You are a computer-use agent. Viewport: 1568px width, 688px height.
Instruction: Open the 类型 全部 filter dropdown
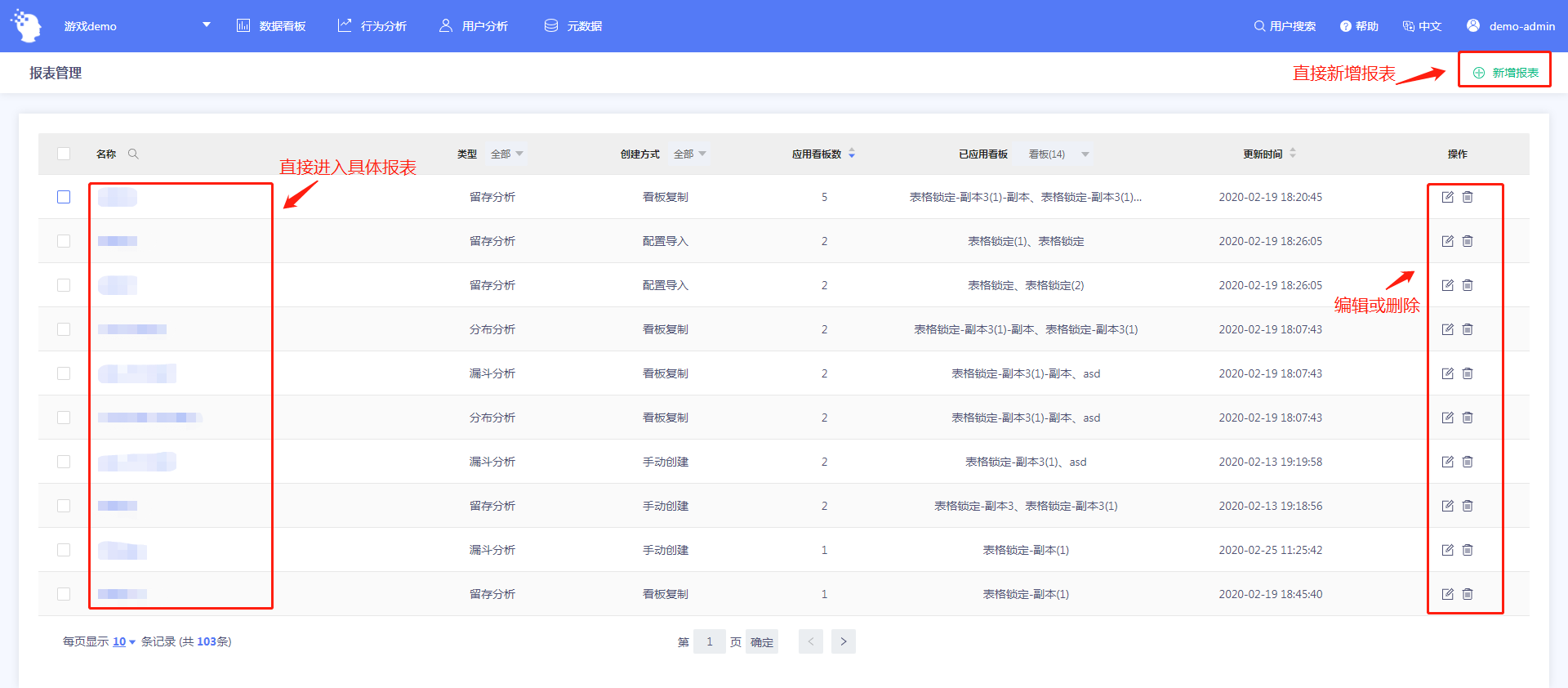tap(506, 154)
